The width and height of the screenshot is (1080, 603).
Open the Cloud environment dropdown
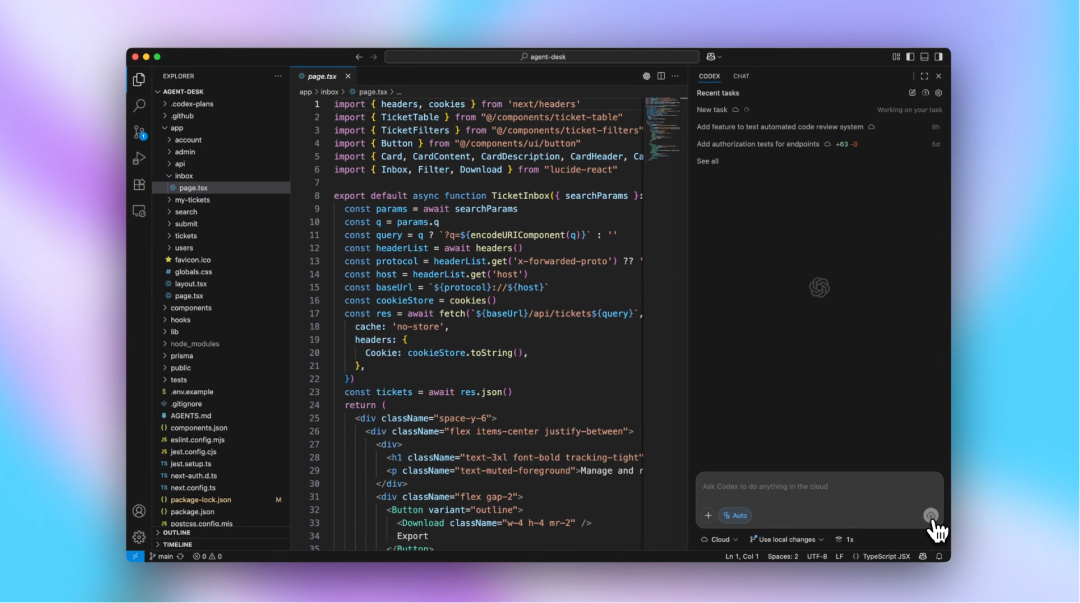pos(720,539)
